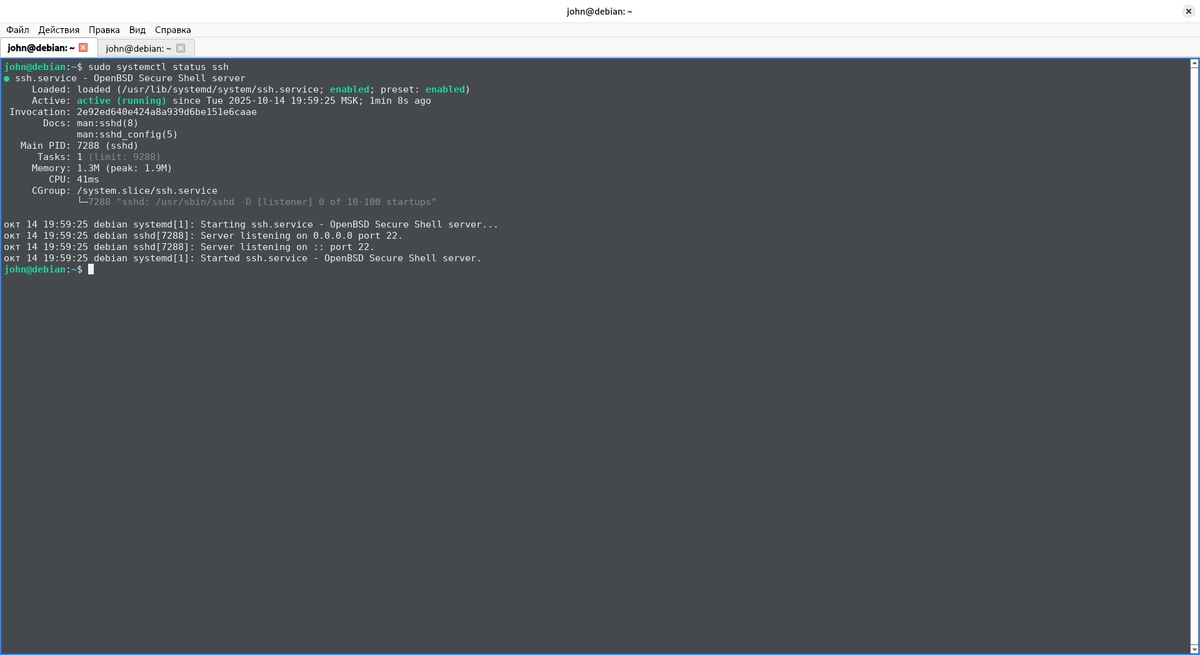Open the Правка menu
This screenshot has height=655, width=1200.
pos(104,30)
